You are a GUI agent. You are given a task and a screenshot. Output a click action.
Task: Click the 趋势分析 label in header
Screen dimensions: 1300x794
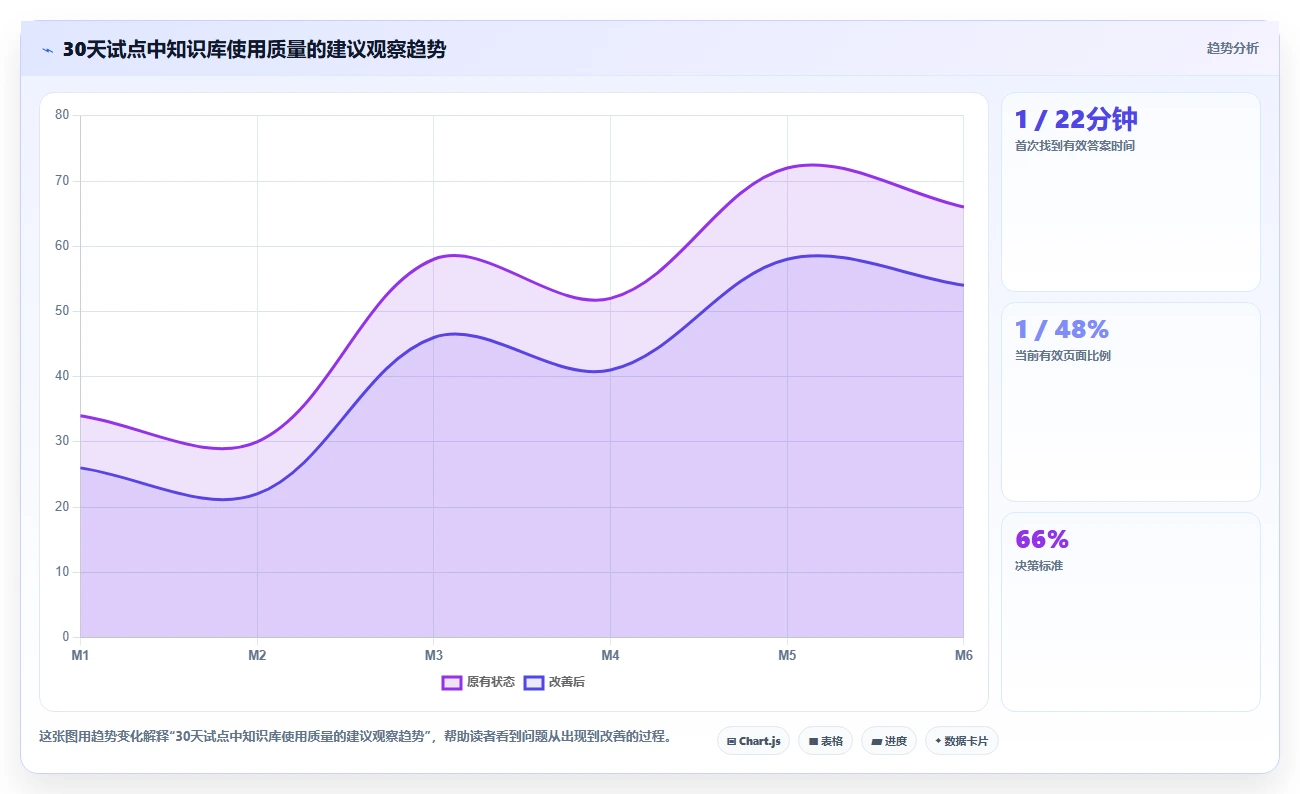[x=1232, y=48]
